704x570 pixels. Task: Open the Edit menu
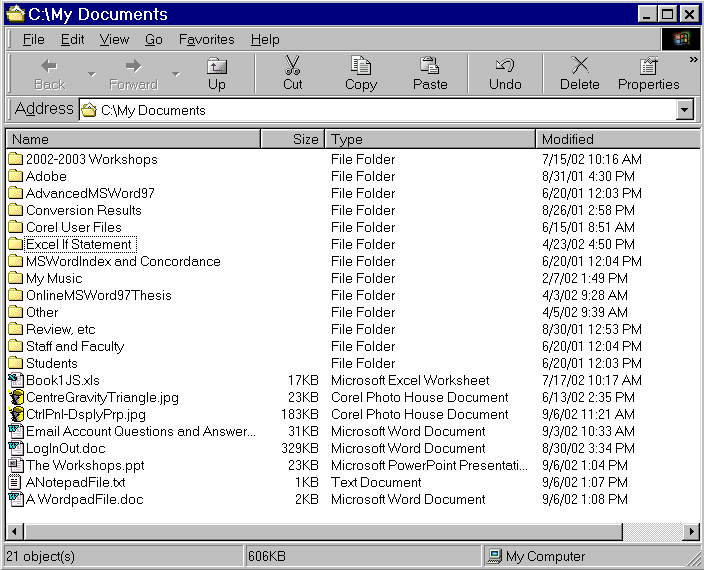click(72, 39)
